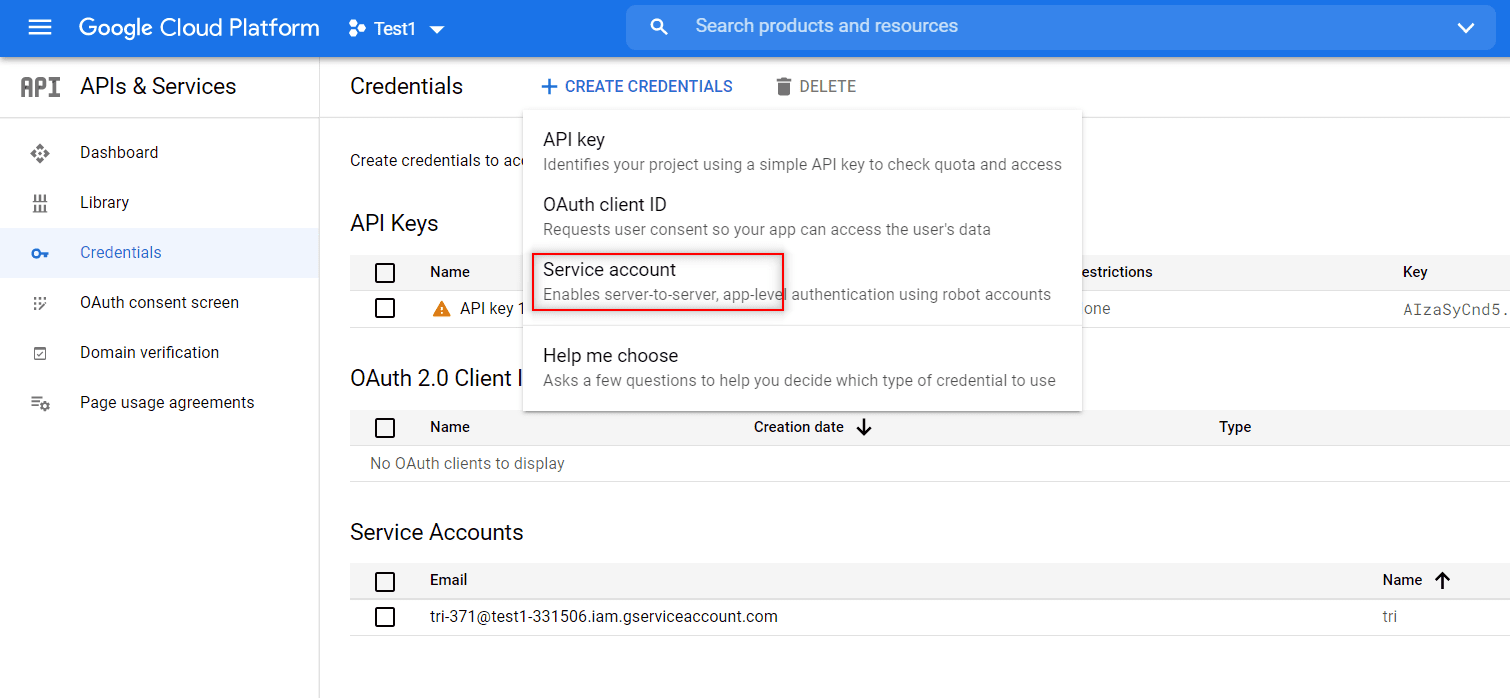
Task: Click the Library sidebar icon
Action: (x=40, y=203)
